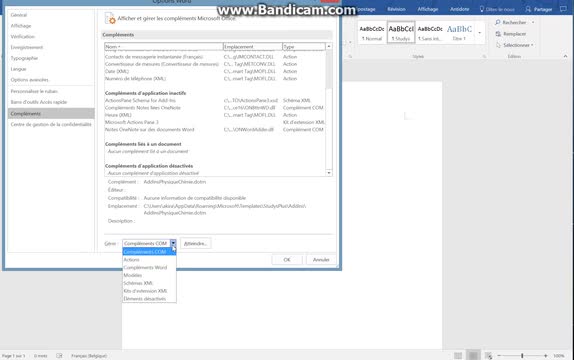
Task: Select the Compléments Notes liées OneNote row
Action: [x=215, y=108]
